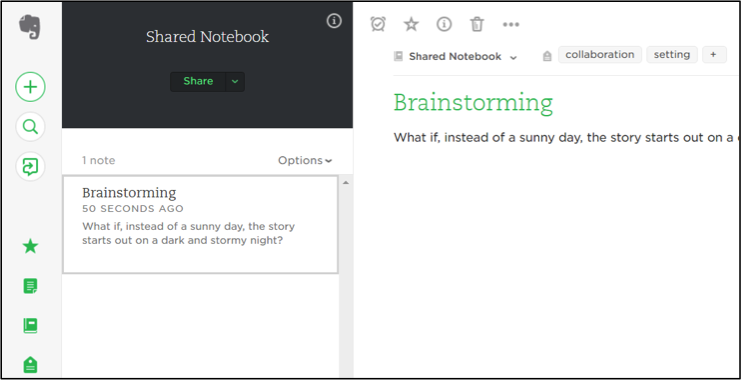Set a reminder with alarm clock icon
Screen dimensions: 741x380
click(378, 24)
